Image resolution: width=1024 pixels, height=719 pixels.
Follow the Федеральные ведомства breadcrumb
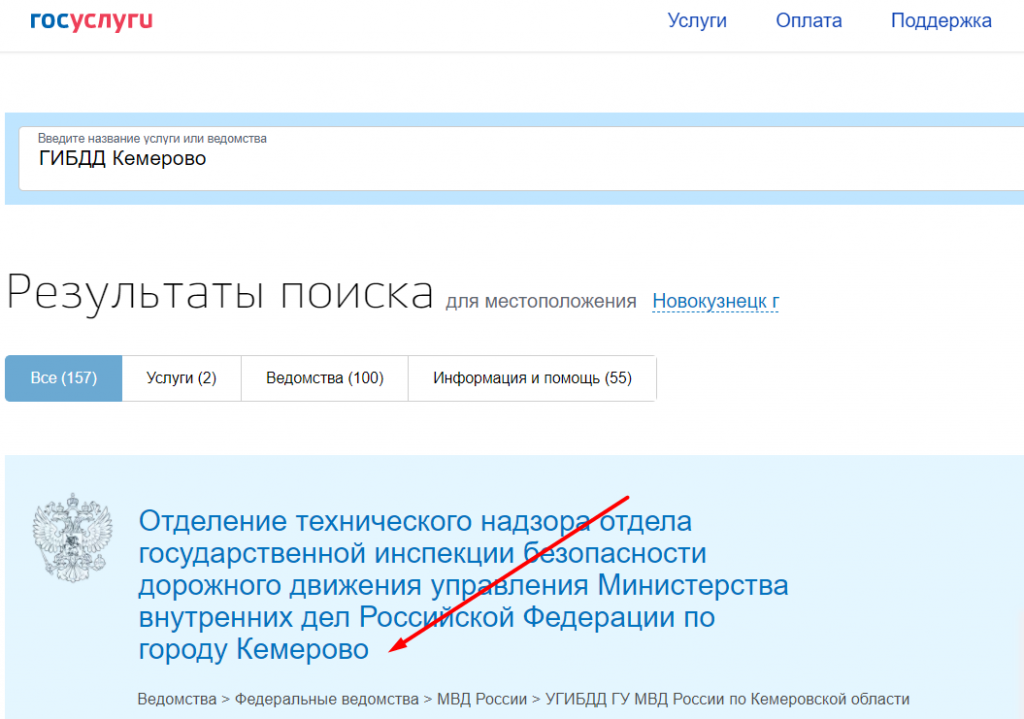[327, 699]
